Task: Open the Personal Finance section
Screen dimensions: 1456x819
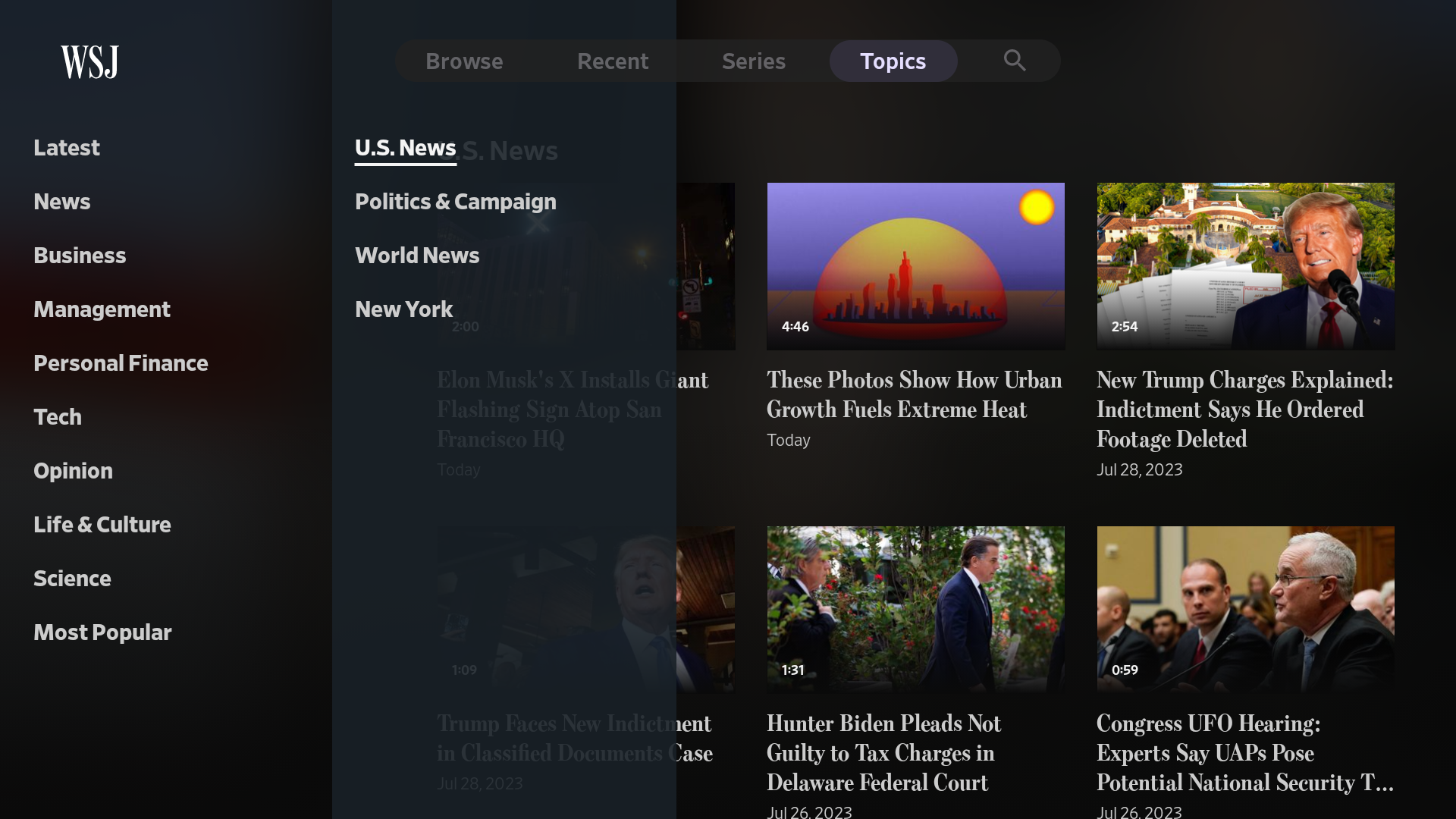Action: [x=121, y=362]
